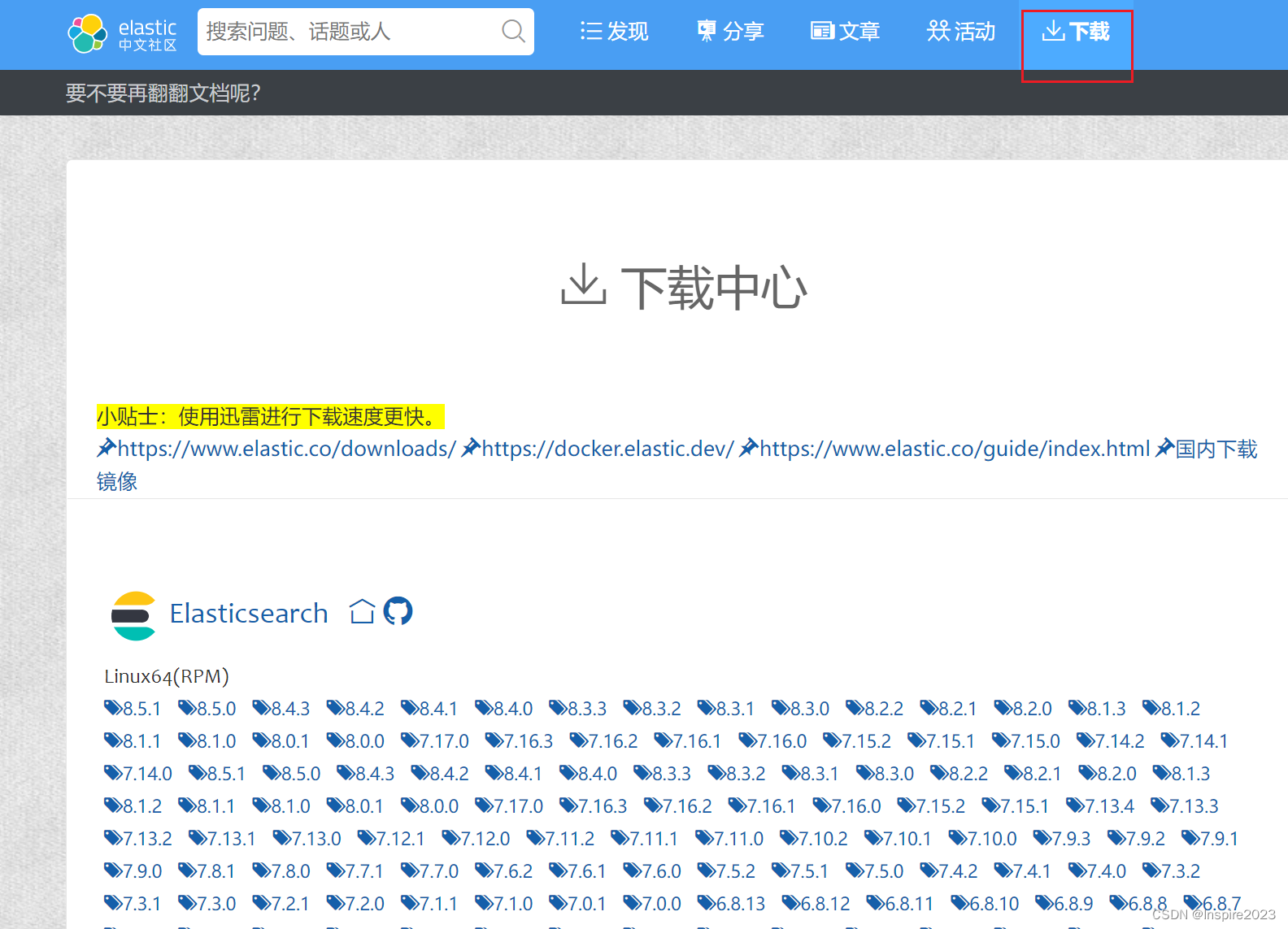Download version 7.5.1
The height and width of the screenshot is (929, 1288).
click(800, 871)
